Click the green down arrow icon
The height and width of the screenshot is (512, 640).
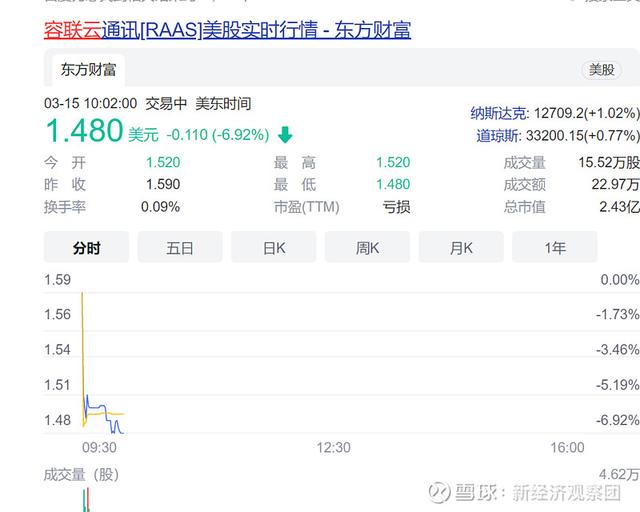[285, 135]
